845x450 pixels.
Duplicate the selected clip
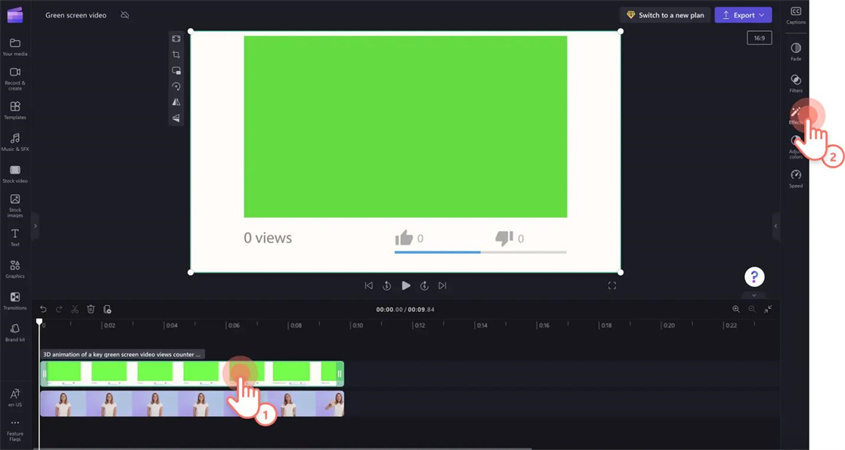pyautogui.click(x=107, y=309)
